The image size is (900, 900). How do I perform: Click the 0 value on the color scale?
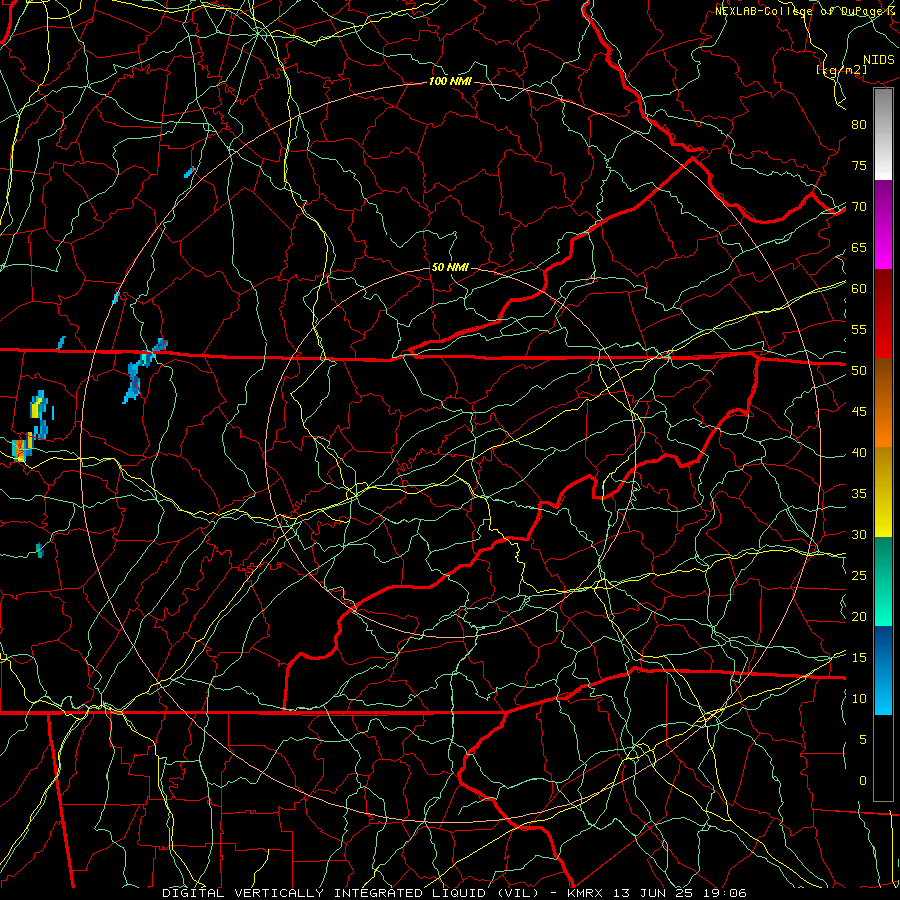coord(863,781)
